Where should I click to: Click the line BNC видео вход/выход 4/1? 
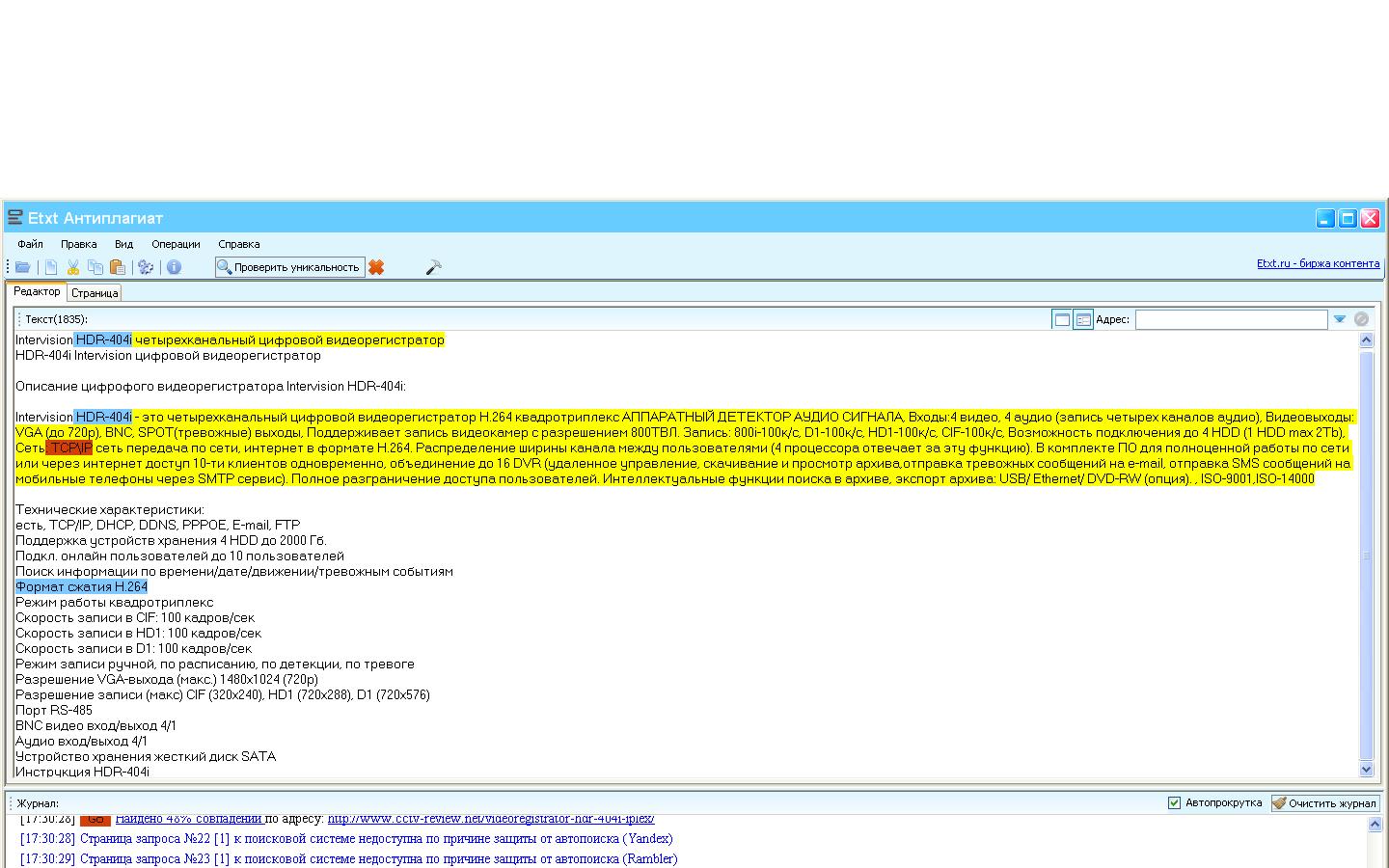point(95,725)
